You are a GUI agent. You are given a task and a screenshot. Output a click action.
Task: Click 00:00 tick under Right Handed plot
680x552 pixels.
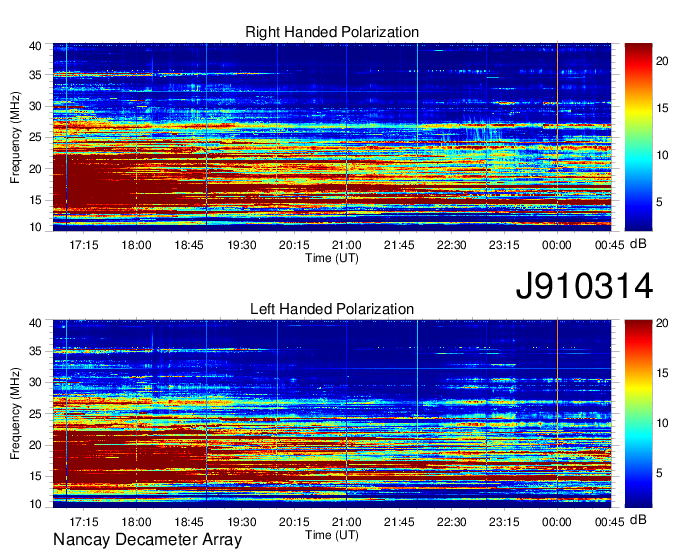click(x=557, y=245)
